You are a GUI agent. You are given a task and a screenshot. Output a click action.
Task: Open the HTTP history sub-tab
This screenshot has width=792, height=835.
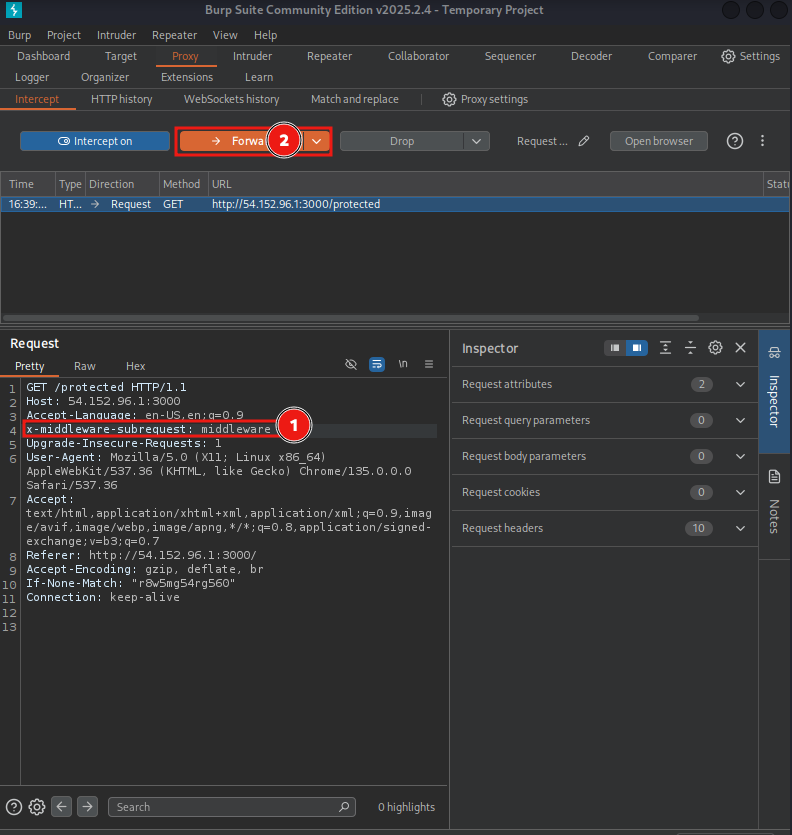pos(121,100)
